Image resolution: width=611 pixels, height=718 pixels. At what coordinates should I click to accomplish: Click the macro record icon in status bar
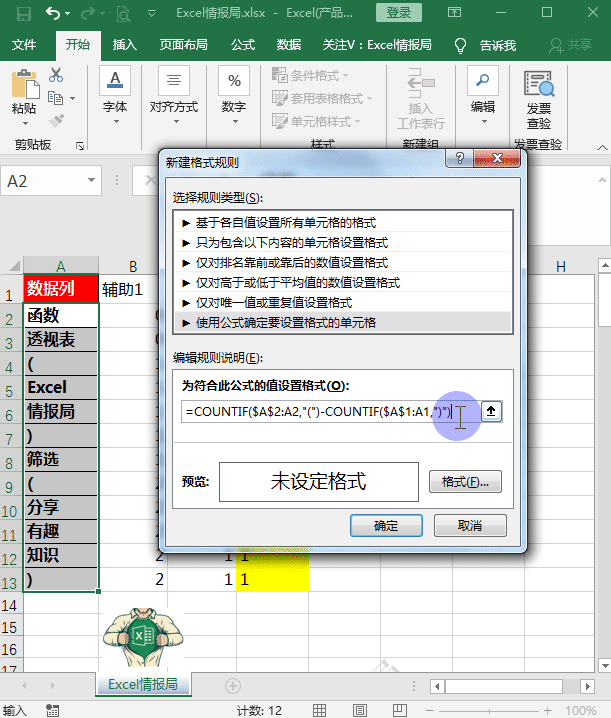pos(52,710)
